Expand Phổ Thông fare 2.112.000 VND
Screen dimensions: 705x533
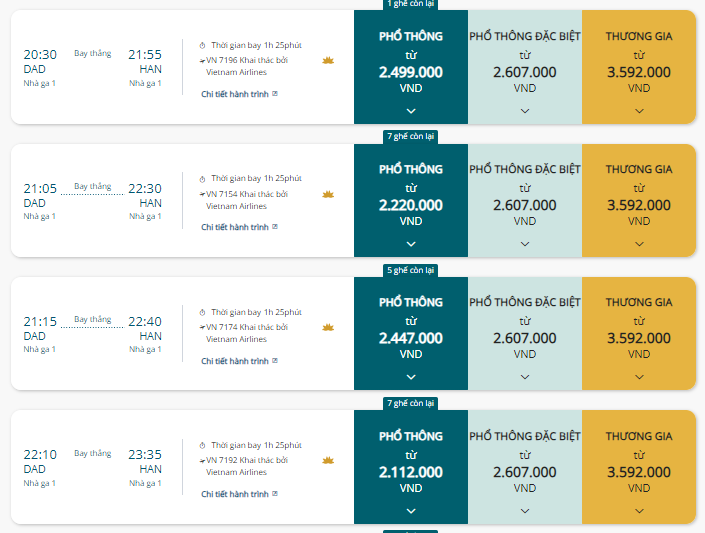pyautogui.click(x=411, y=510)
